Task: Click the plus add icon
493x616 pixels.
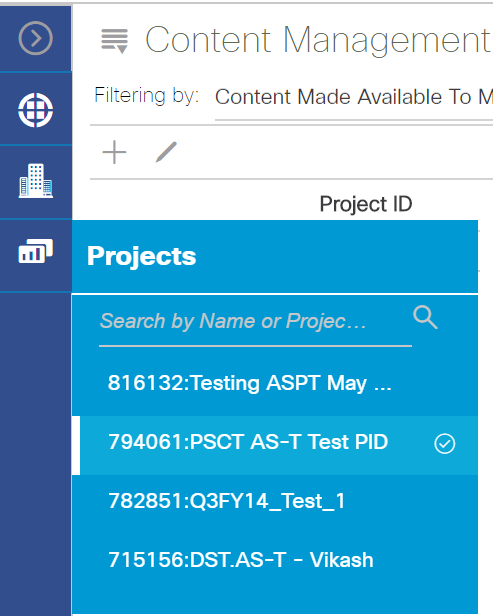Action: coord(114,152)
